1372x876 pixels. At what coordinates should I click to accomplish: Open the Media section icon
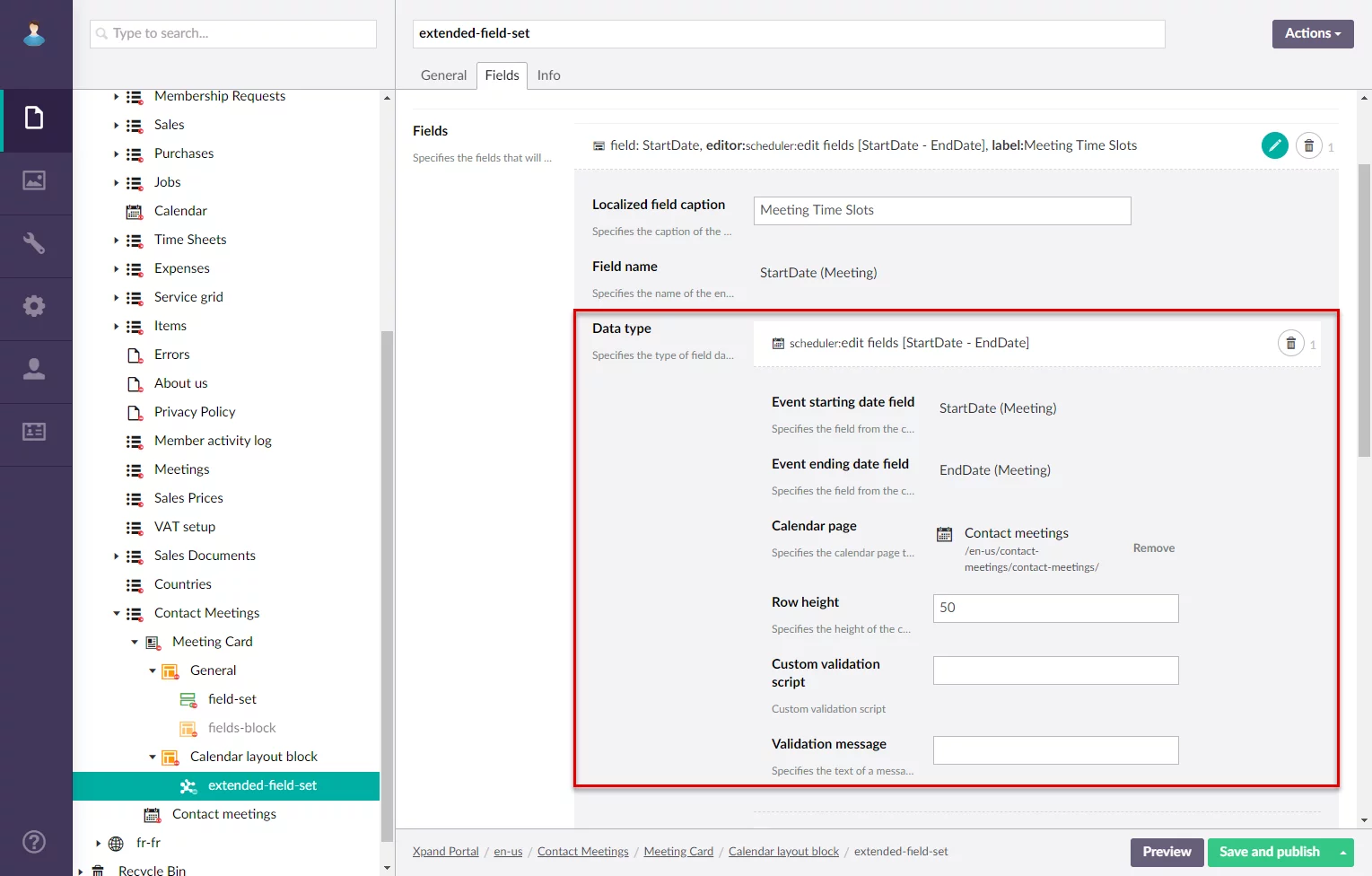click(34, 181)
